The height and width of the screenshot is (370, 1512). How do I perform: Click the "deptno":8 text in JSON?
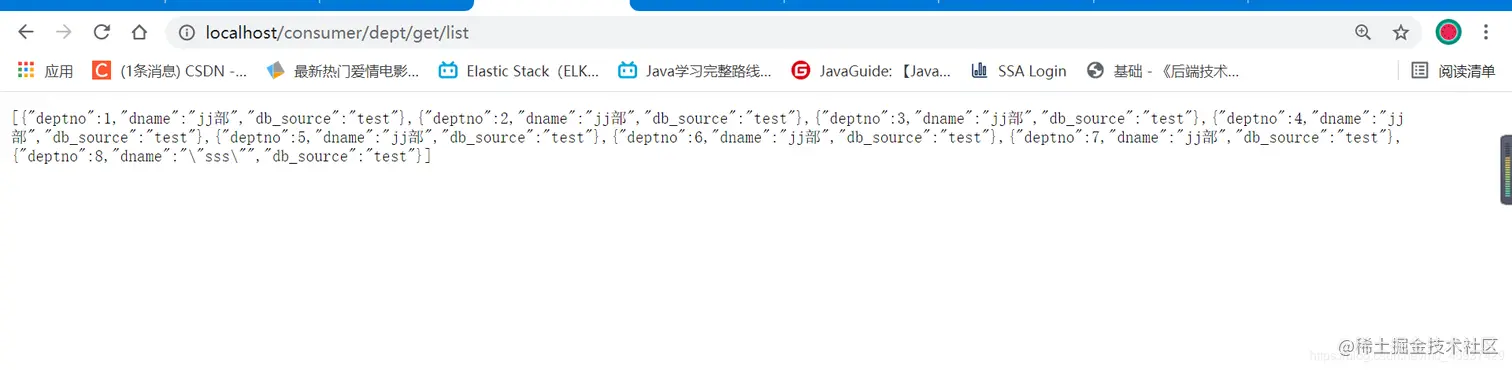[62, 157]
